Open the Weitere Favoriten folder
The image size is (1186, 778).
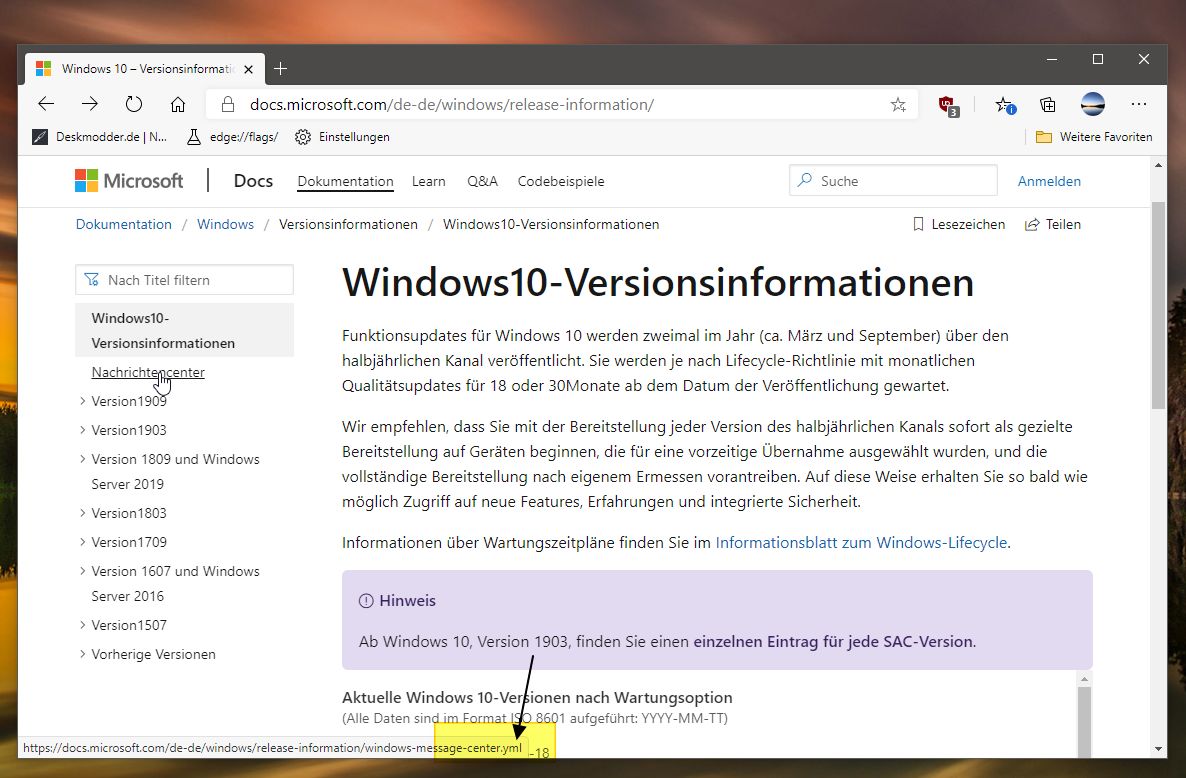pyautogui.click(x=1094, y=137)
